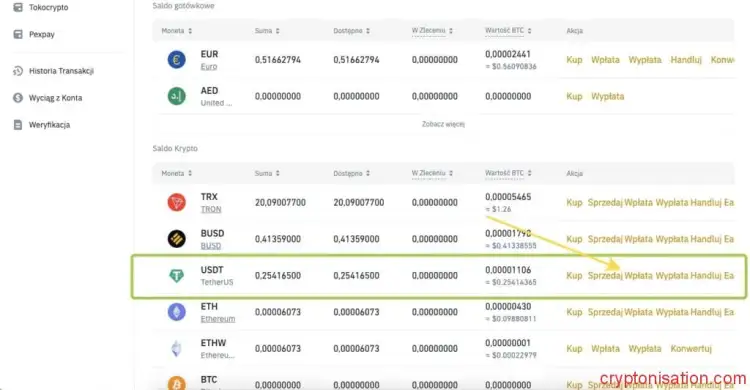
Task: Open Pexpay via its sidebar icon
Action: [x=18, y=34]
